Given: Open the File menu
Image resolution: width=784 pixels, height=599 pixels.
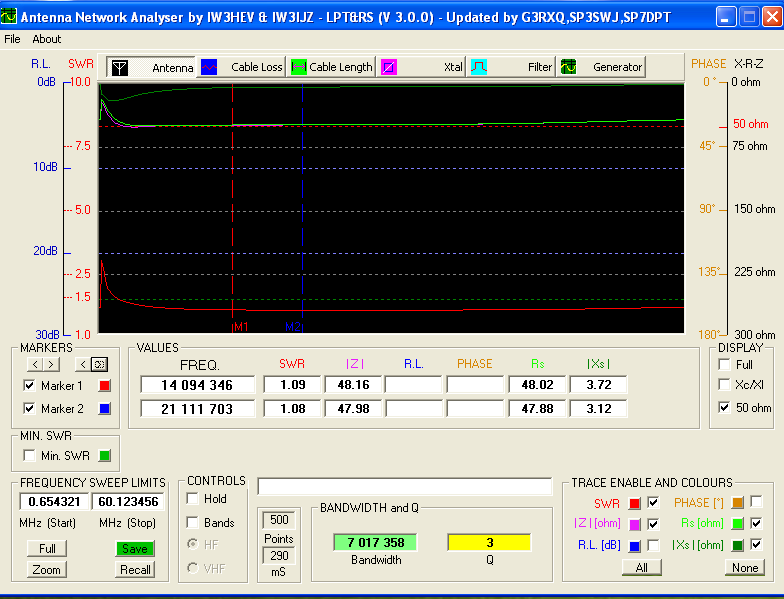Looking at the screenshot, I should click(x=12, y=39).
